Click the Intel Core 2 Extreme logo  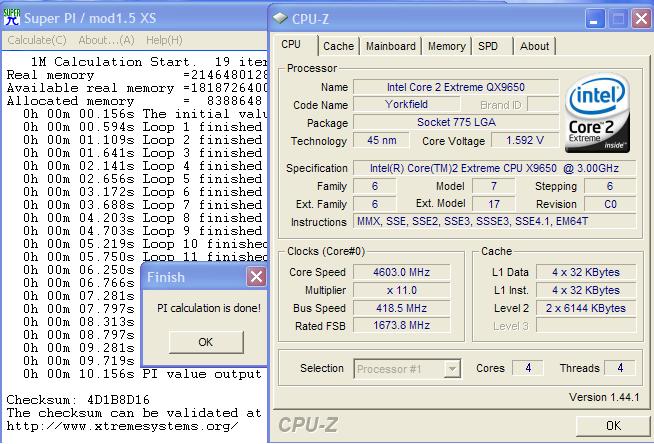click(x=597, y=113)
